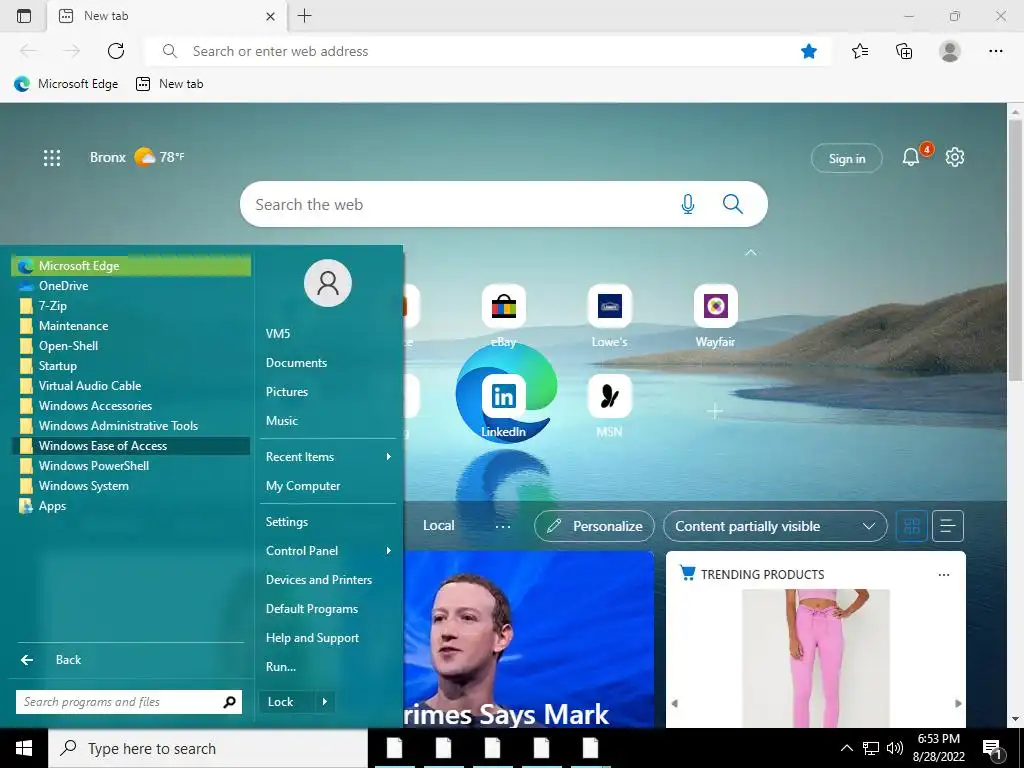Switch feed to grid view layout
Image resolution: width=1024 pixels, height=768 pixels.
point(912,526)
